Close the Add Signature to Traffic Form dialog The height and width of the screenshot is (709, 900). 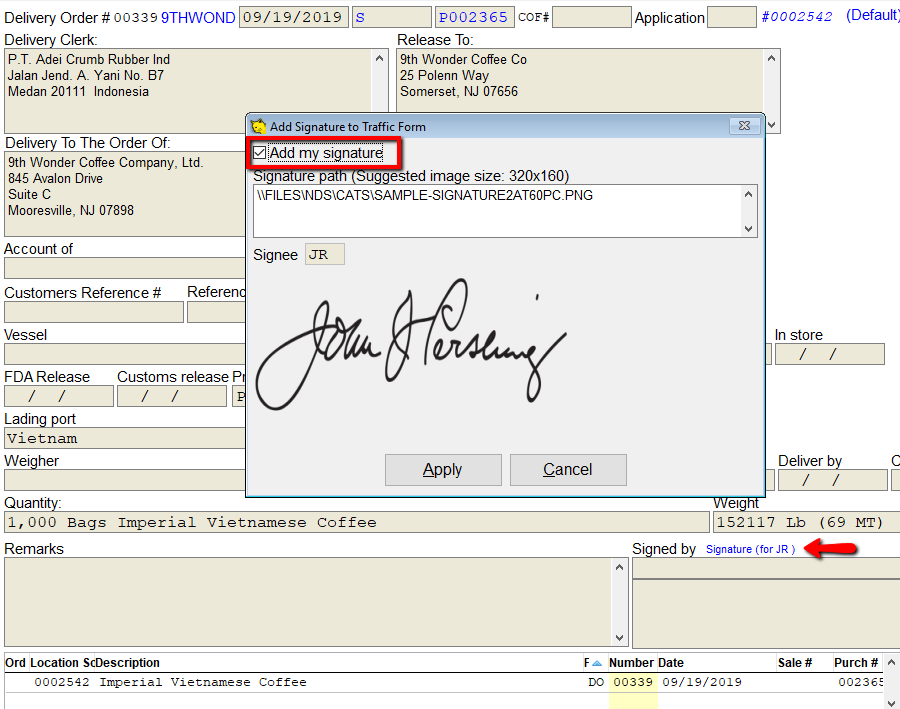(x=744, y=126)
